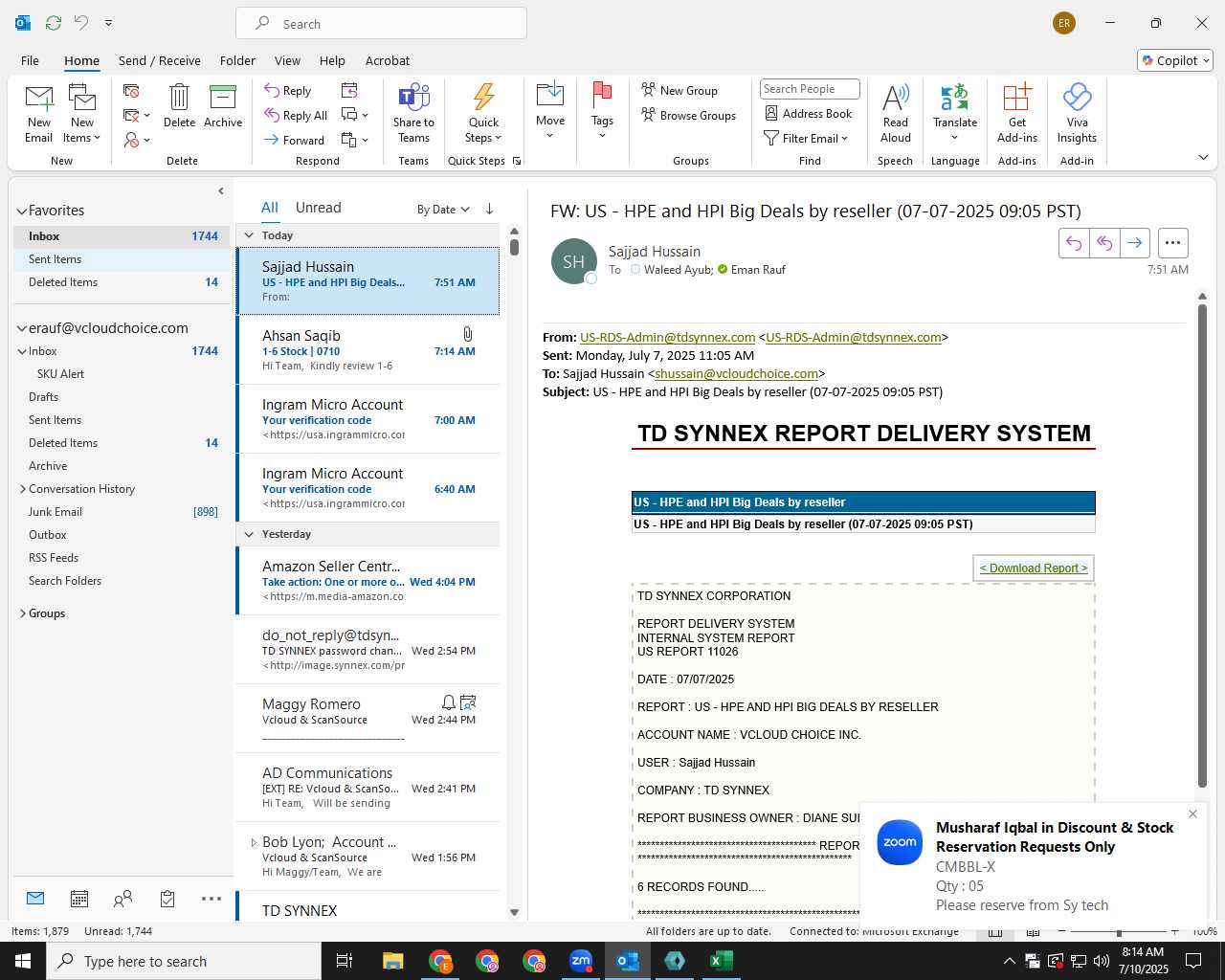Open more navigation options ellipsis
Screen dimensions: 1225x980
click(x=212, y=899)
